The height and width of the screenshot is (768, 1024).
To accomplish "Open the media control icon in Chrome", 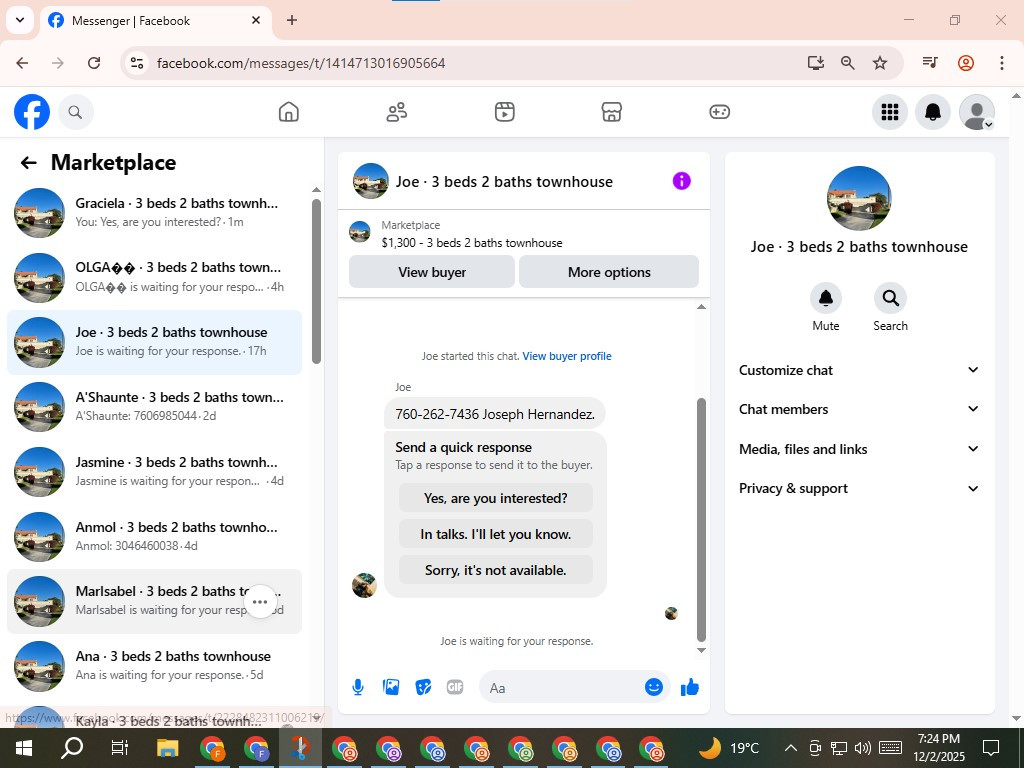I will (930, 63).
